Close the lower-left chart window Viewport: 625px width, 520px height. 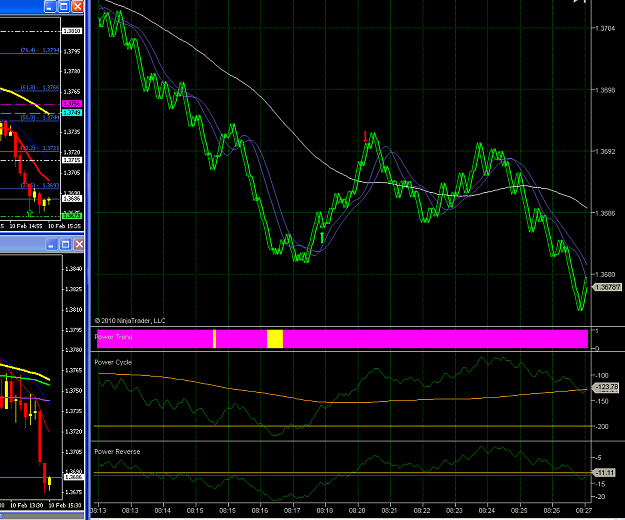(x=79, y=244)
